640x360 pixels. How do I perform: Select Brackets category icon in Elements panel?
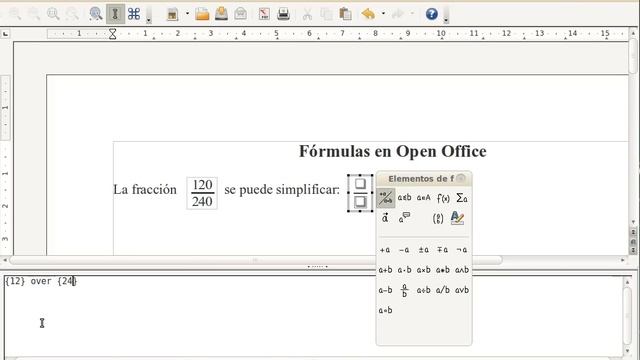(x=438, y=218)
